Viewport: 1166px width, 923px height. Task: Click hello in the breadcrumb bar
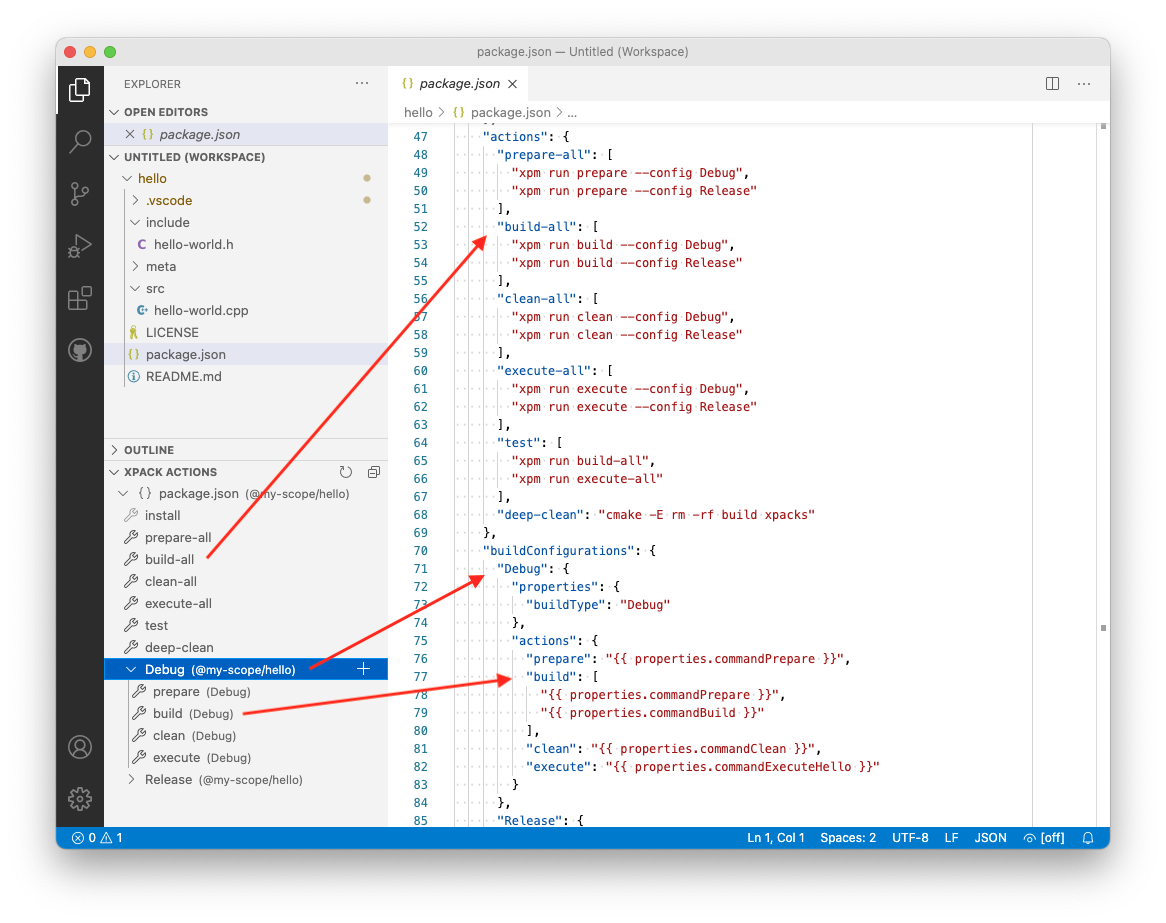coord(418,112)
